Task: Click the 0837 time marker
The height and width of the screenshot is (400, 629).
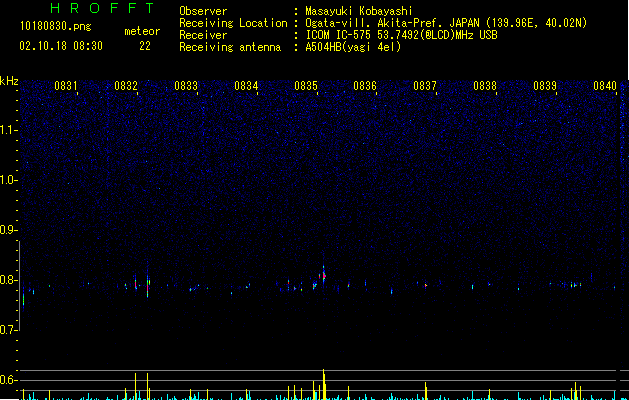Action: 425,86
